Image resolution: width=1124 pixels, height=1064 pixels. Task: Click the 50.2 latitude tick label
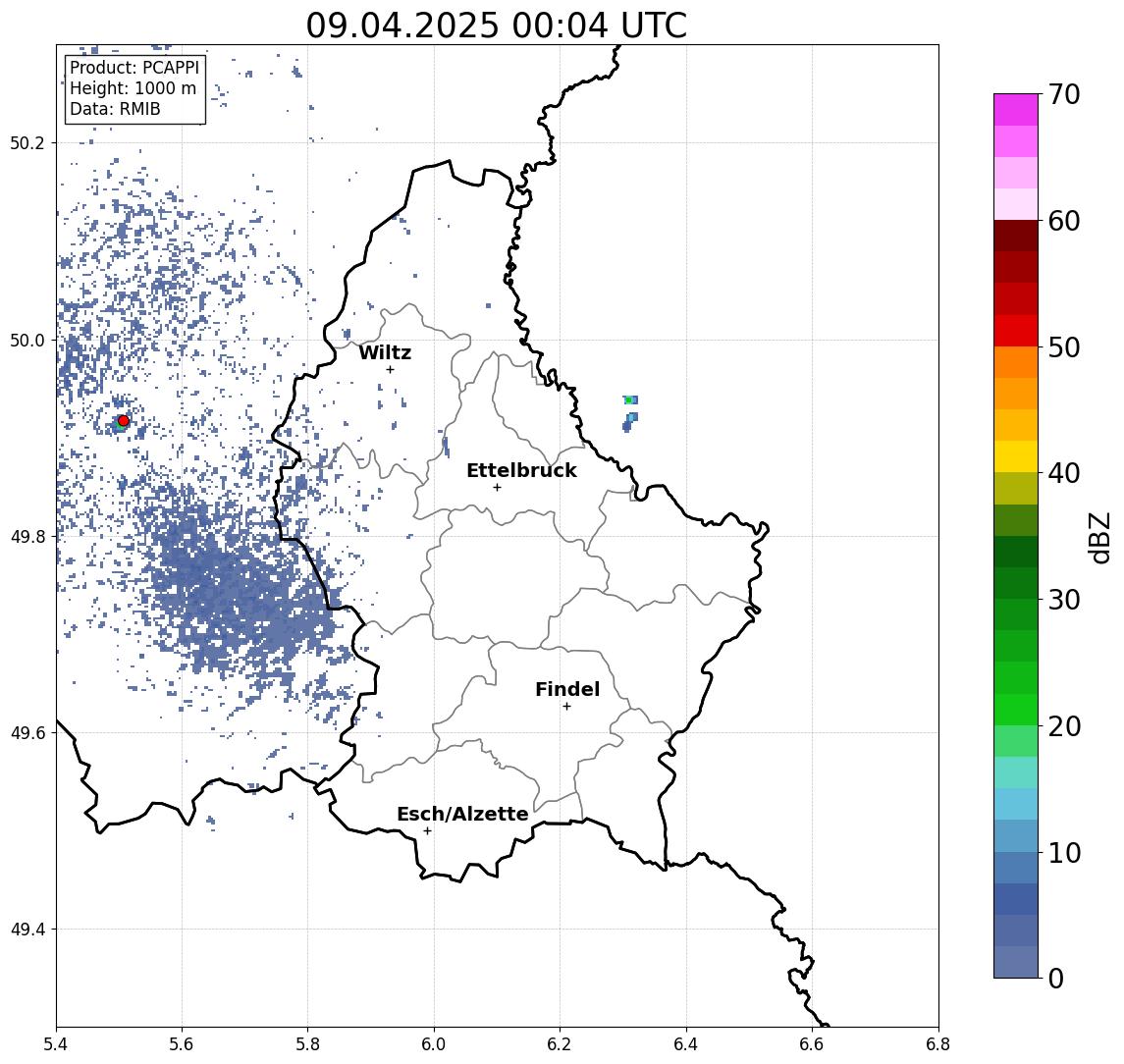[27, 142]
